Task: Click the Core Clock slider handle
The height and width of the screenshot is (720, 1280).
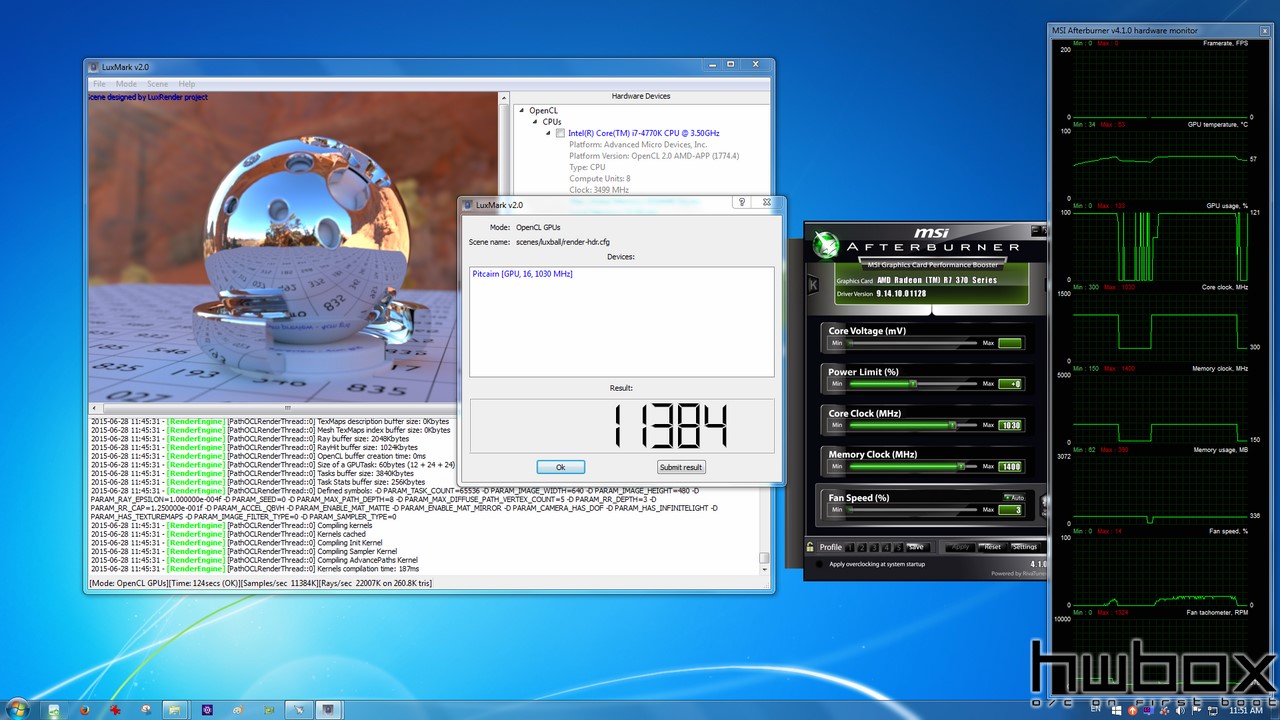Action: click(x=952, y=425)
